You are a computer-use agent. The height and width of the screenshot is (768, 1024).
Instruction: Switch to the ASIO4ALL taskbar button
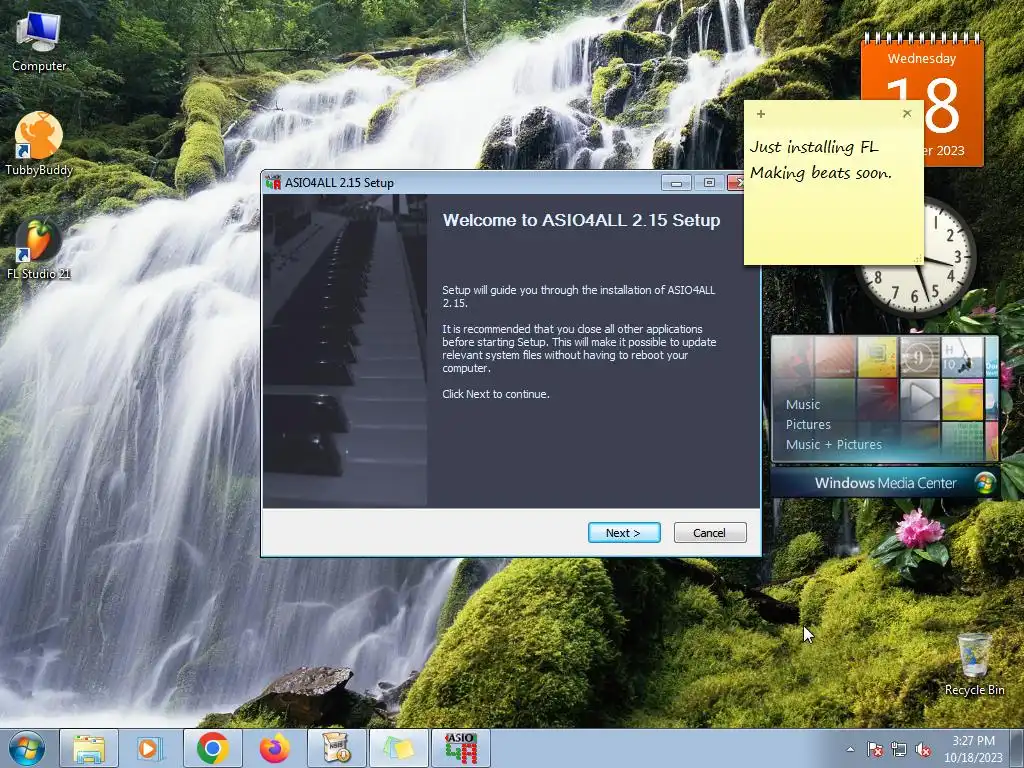click(461, 748)
